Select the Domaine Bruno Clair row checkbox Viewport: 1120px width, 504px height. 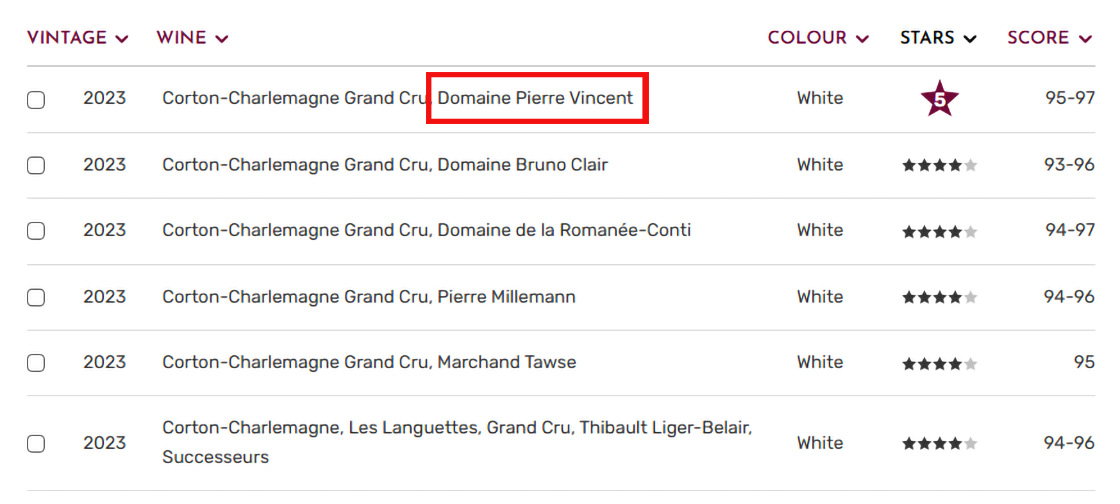pos(36,165)
